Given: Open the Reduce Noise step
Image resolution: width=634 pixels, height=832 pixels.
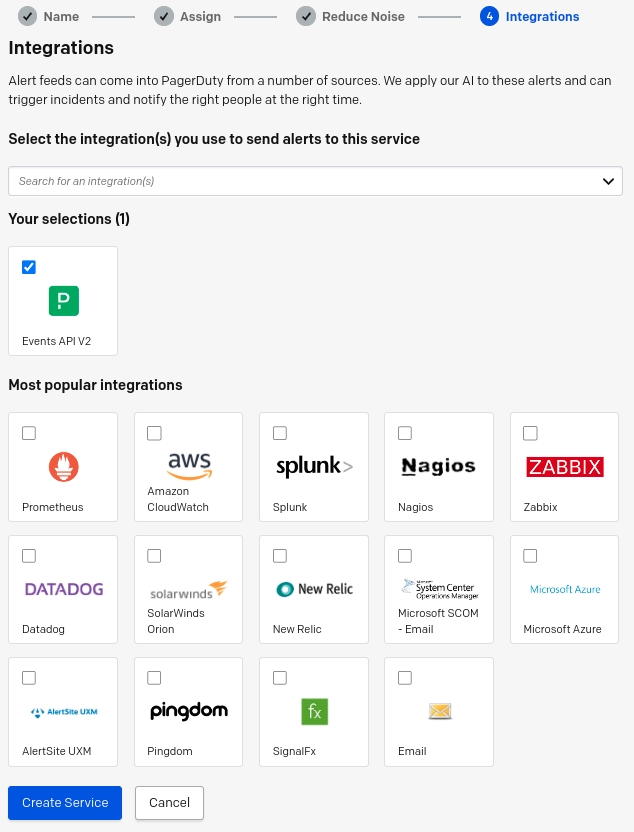Looking at the screenshot, I should pyautogui.click(x=350, y=16).
